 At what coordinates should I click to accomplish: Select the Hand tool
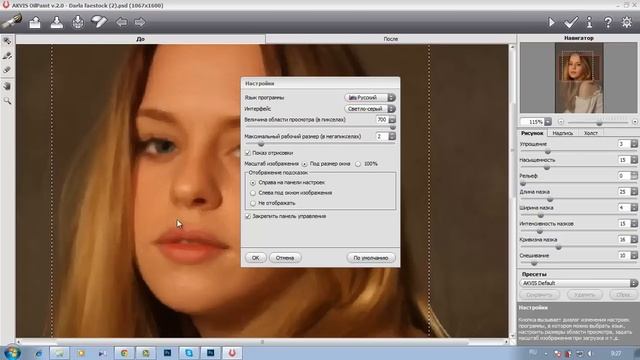[x=7, y=86]
